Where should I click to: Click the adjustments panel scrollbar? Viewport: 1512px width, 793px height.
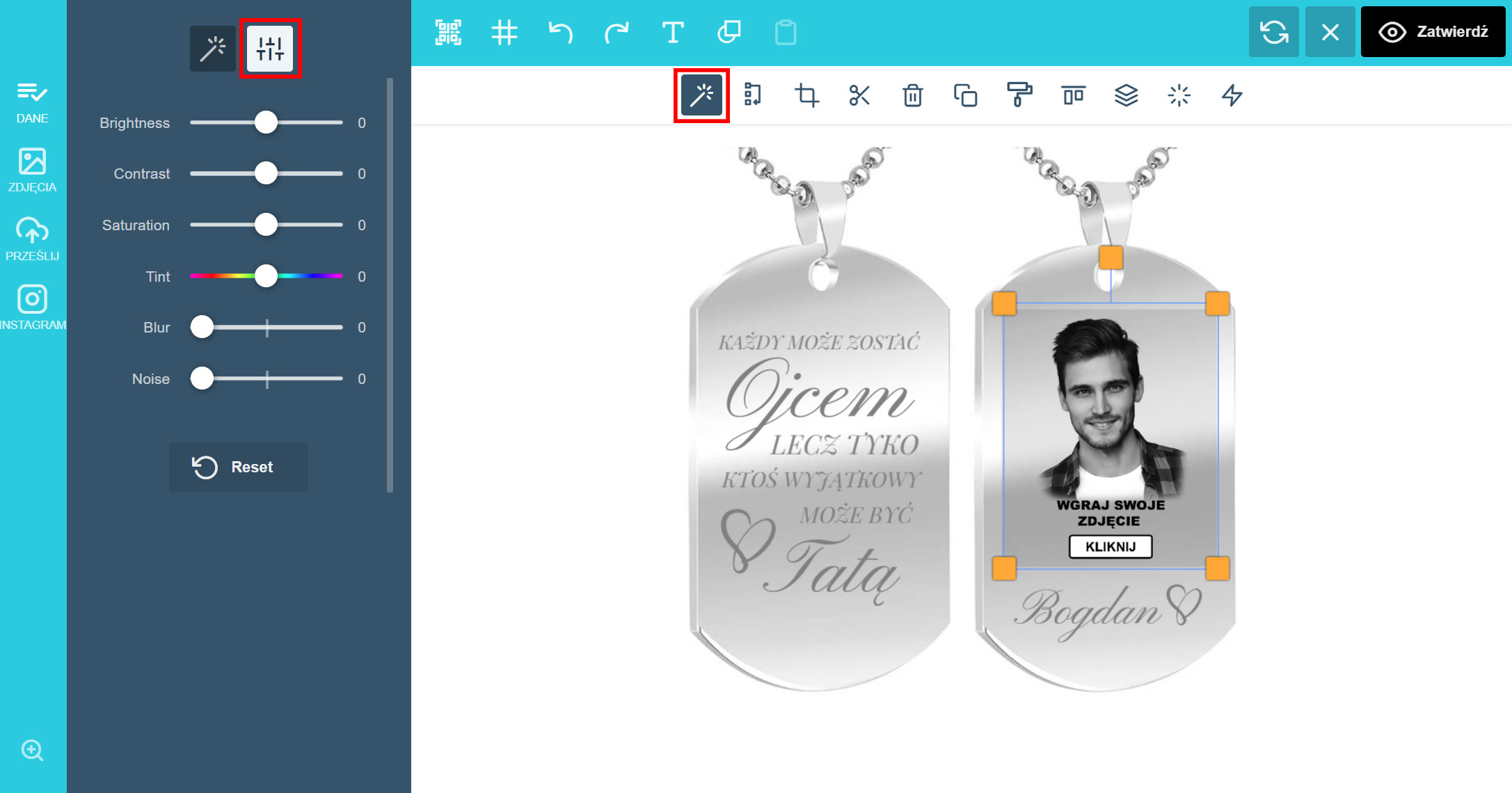click(x=390, y=285)
